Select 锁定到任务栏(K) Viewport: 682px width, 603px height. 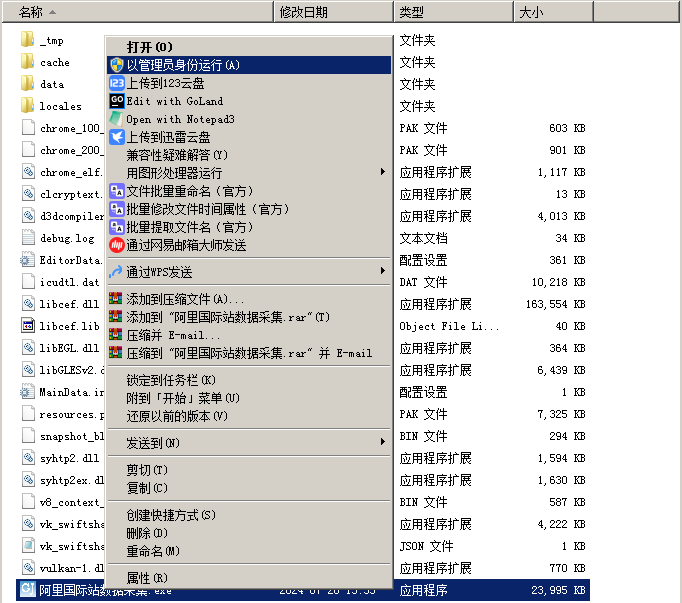click(x=249, y=380)
